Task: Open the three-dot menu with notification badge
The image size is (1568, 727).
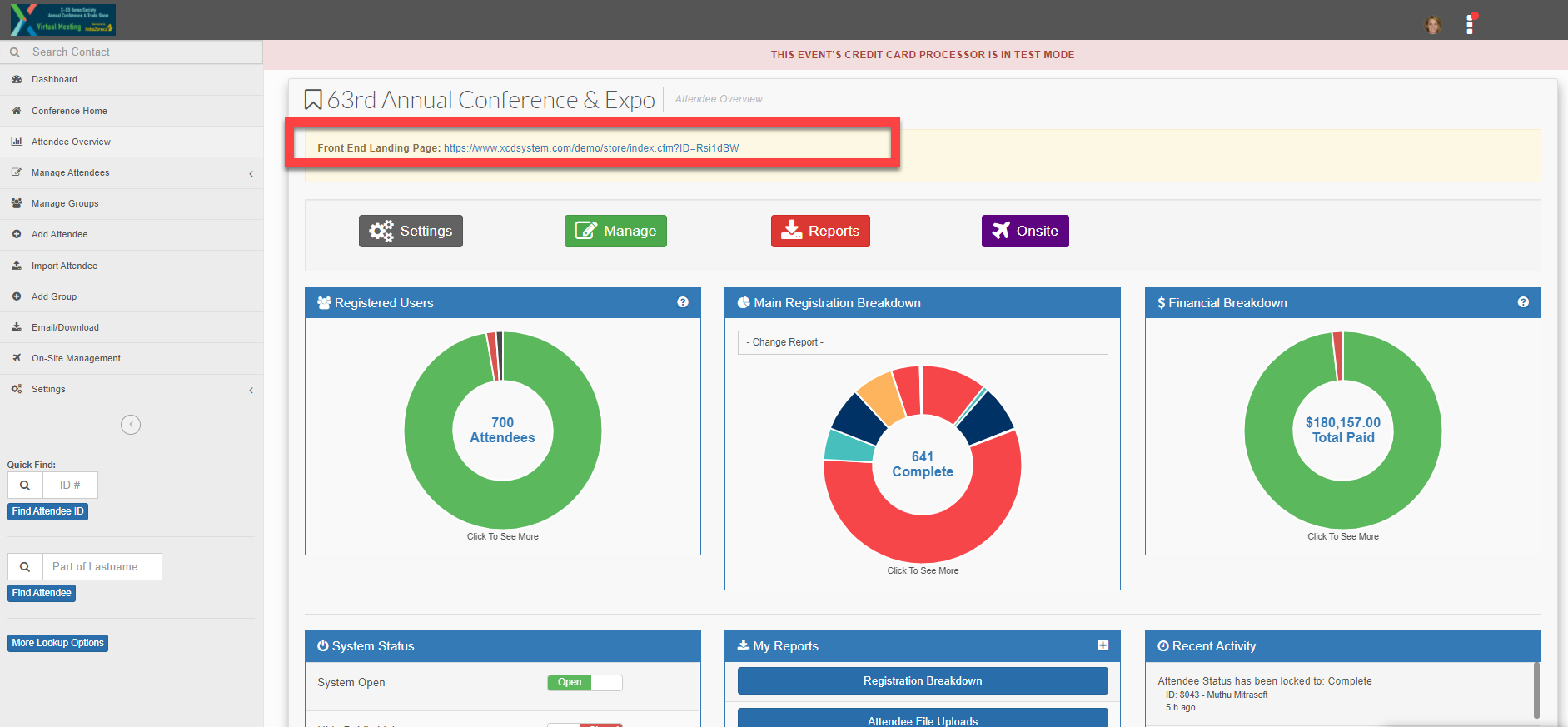Action: pos(1470,24)
